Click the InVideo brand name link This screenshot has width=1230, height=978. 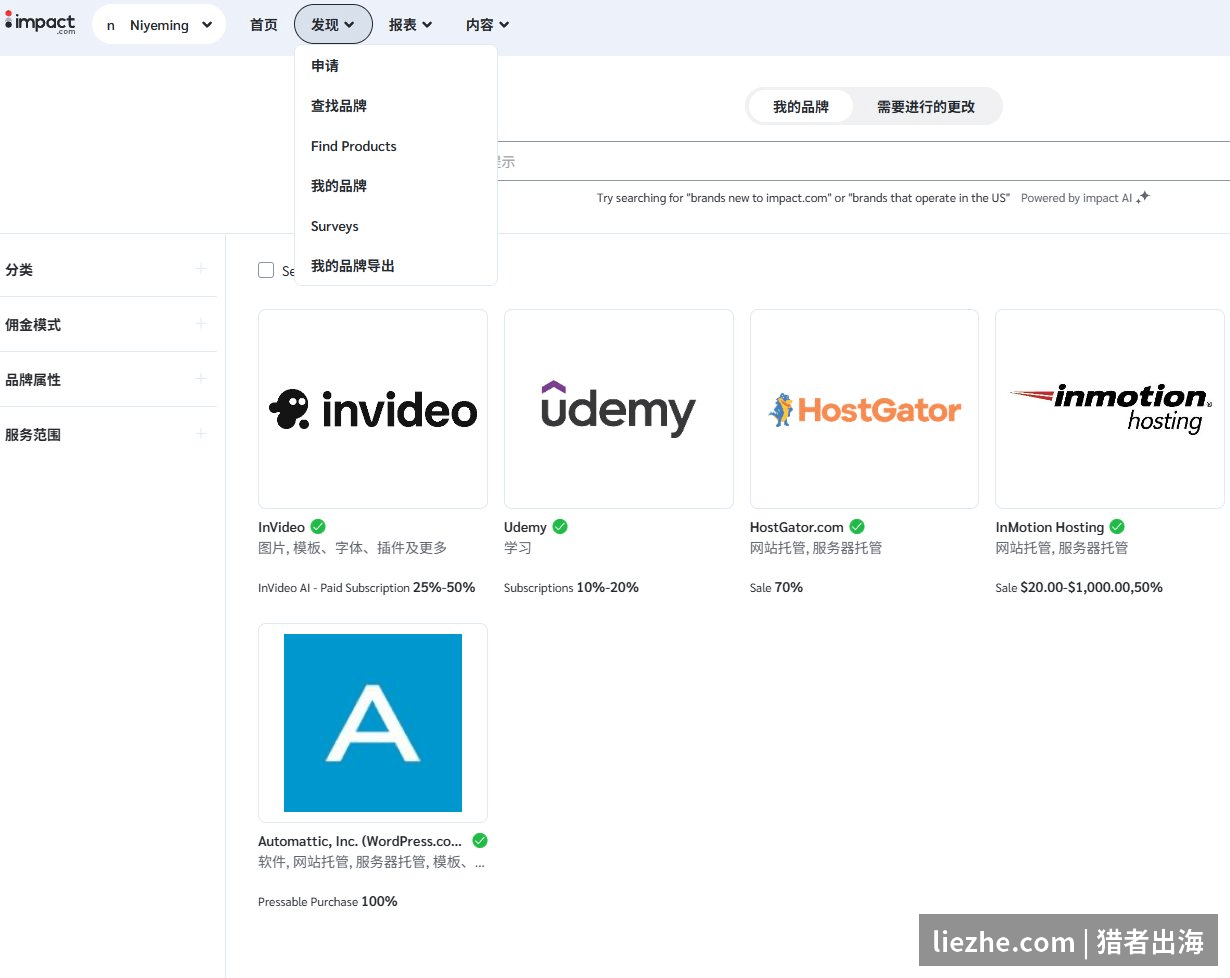[282, 527]
